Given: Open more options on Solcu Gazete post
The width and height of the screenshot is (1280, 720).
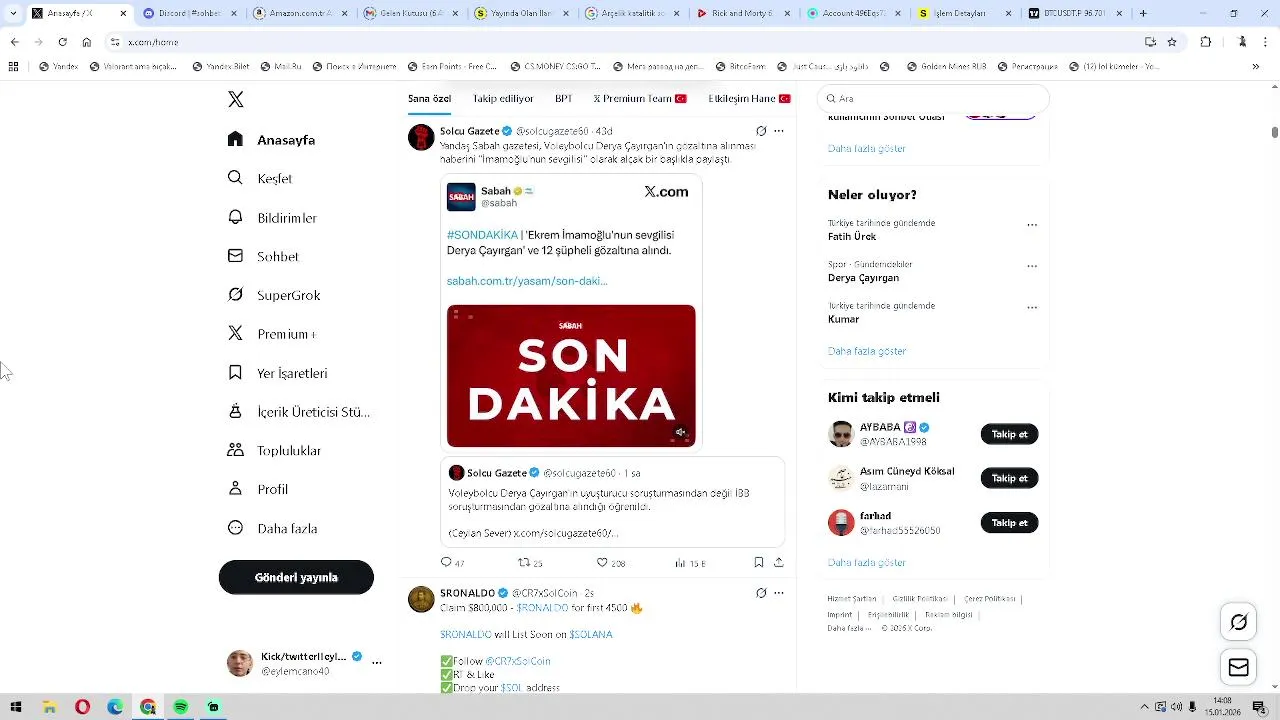Looking at the screenshot, I should [779, 131].
